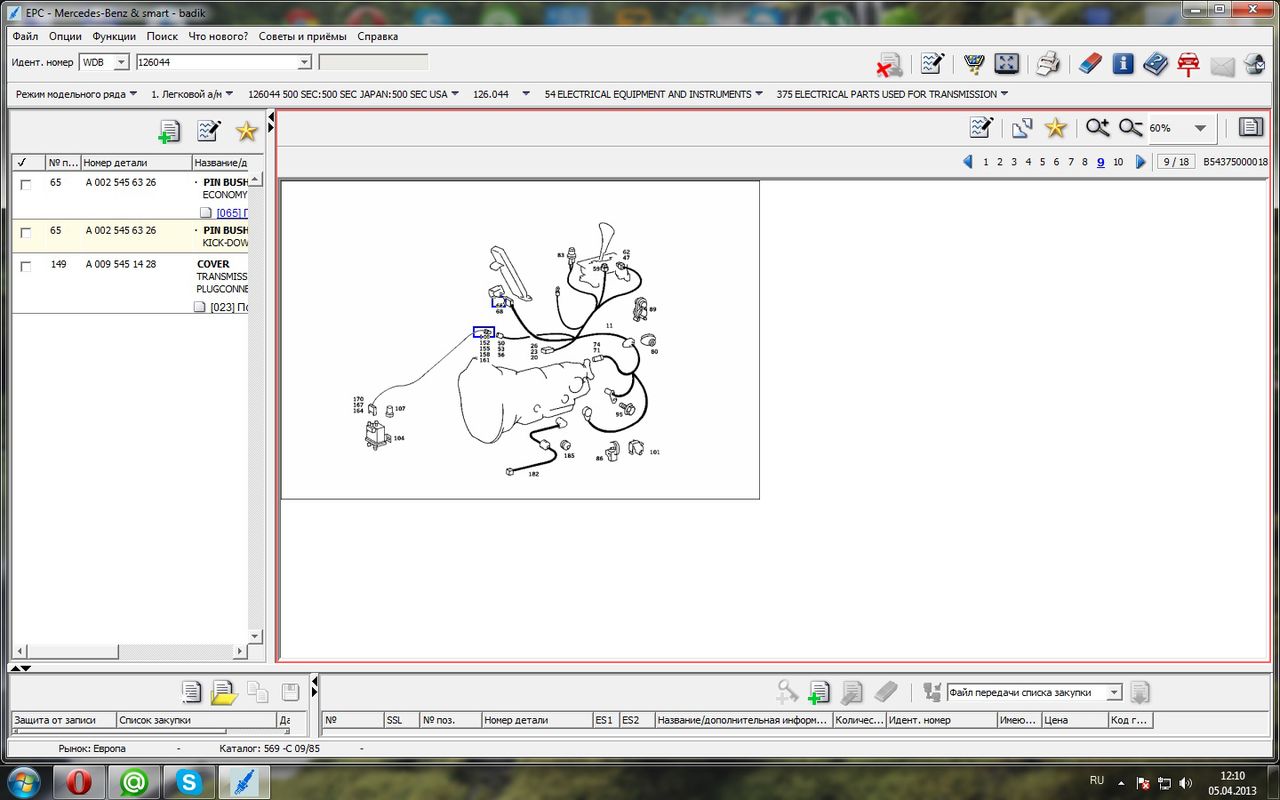Image resolution: width=1280 pixels, height=800 pixels.
Task: Click the gold star favorites icon in parts panel
Action: point(246,131)
